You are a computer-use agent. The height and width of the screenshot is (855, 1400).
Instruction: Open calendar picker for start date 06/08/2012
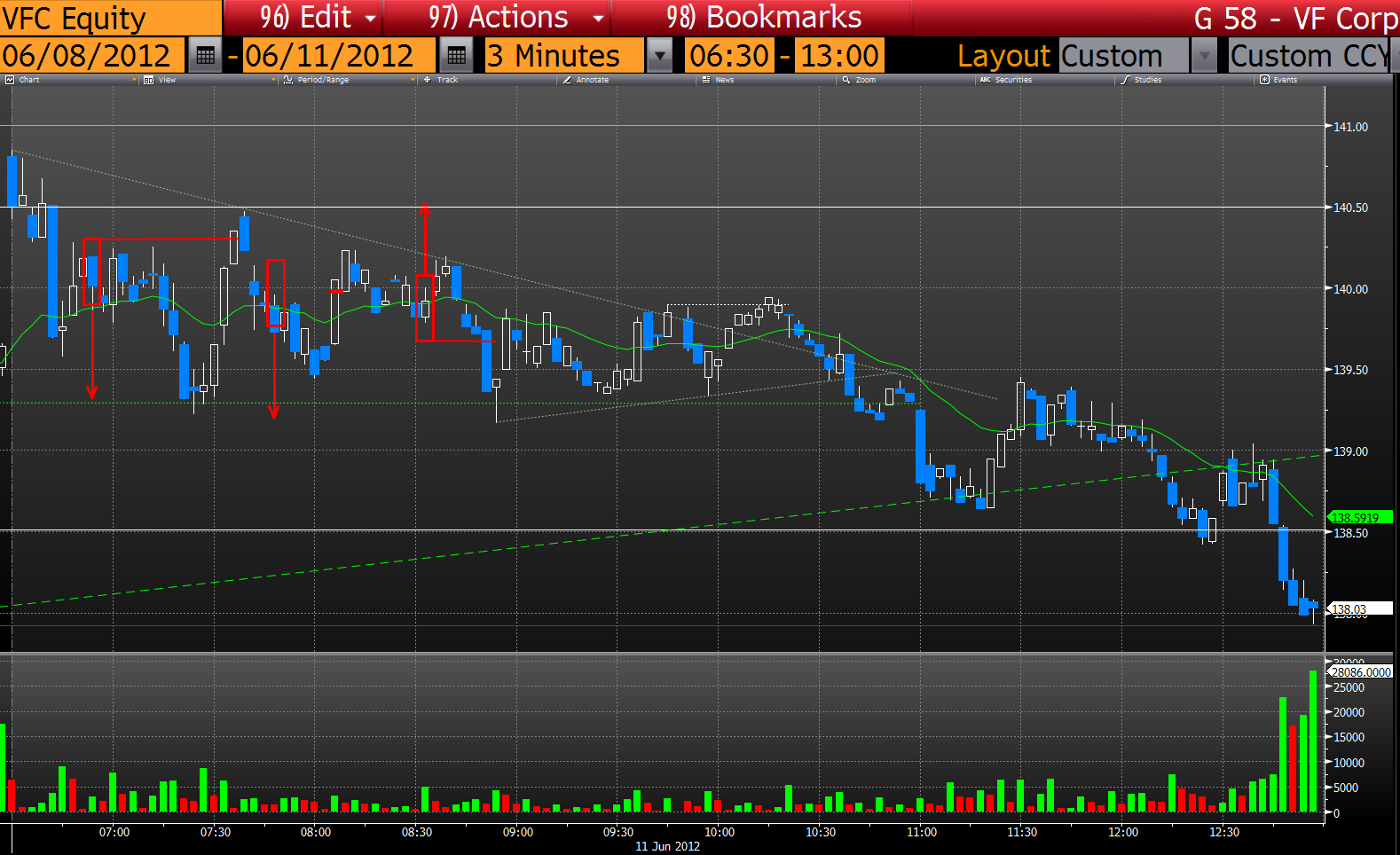tap(205, 55)
